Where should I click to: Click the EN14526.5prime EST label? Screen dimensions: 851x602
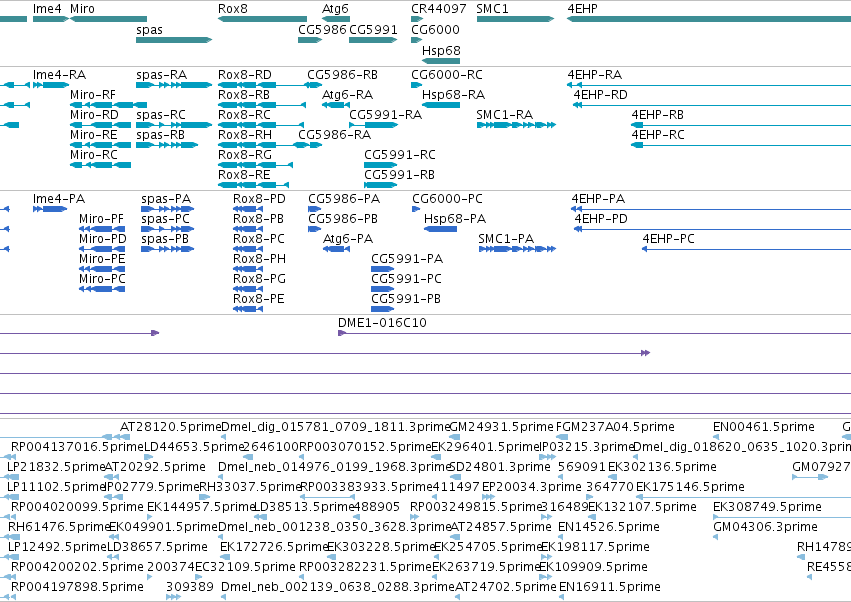pos(609,527)
